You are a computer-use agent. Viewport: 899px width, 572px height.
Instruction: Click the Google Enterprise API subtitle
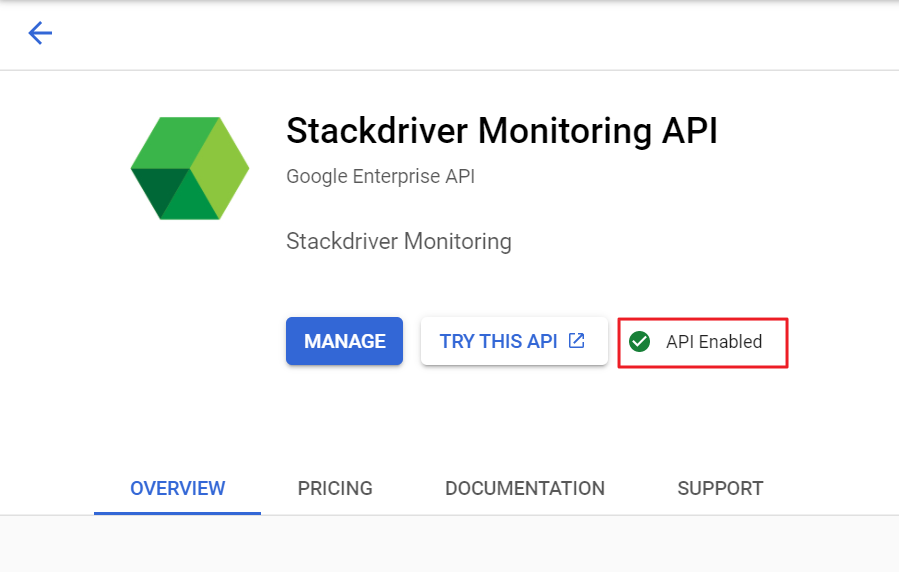380,177
